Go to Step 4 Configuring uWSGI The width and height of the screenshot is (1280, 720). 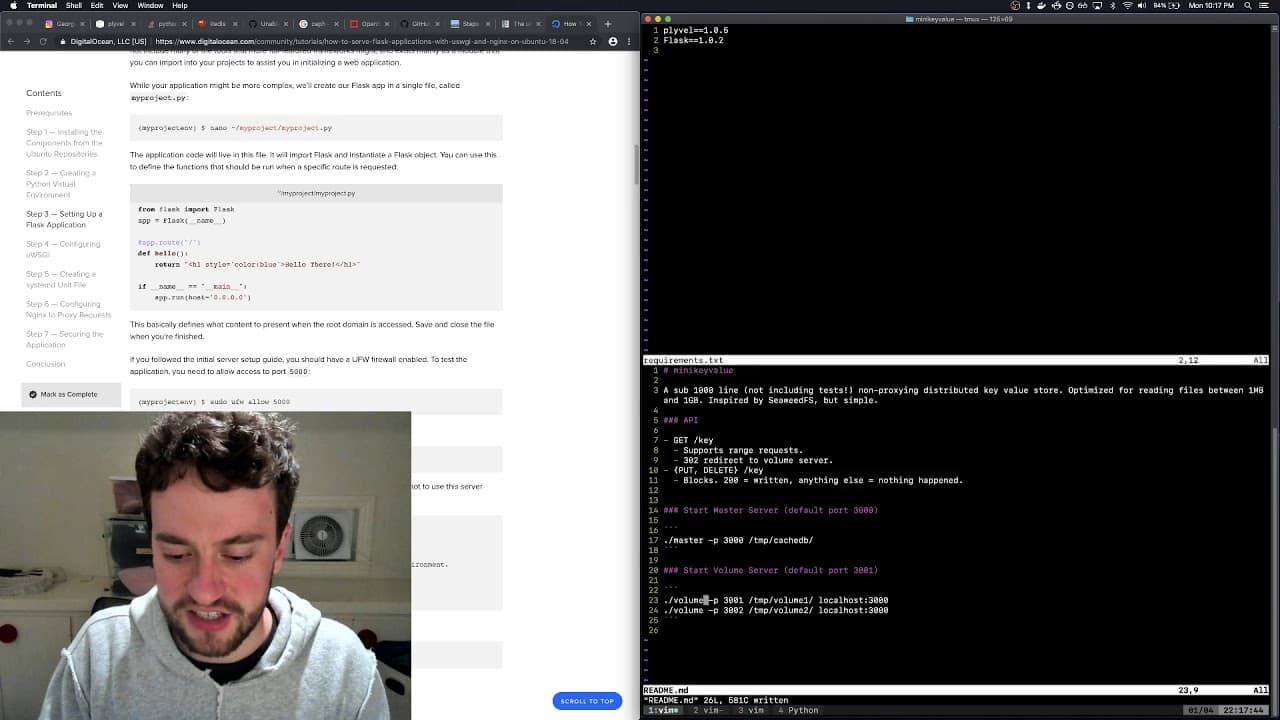coord(63,249)
